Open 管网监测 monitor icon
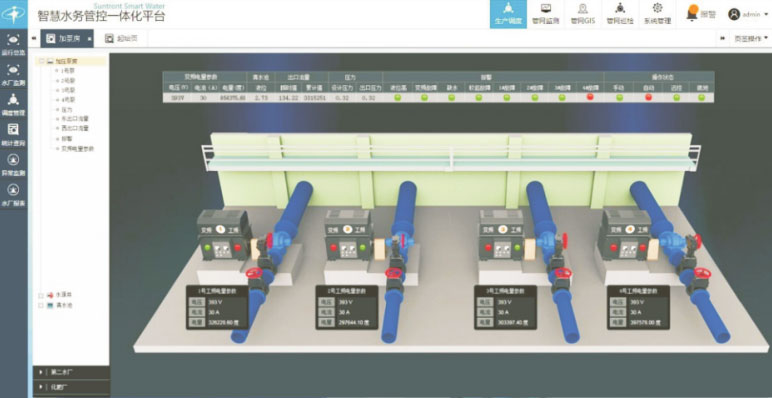 [546, 14]
